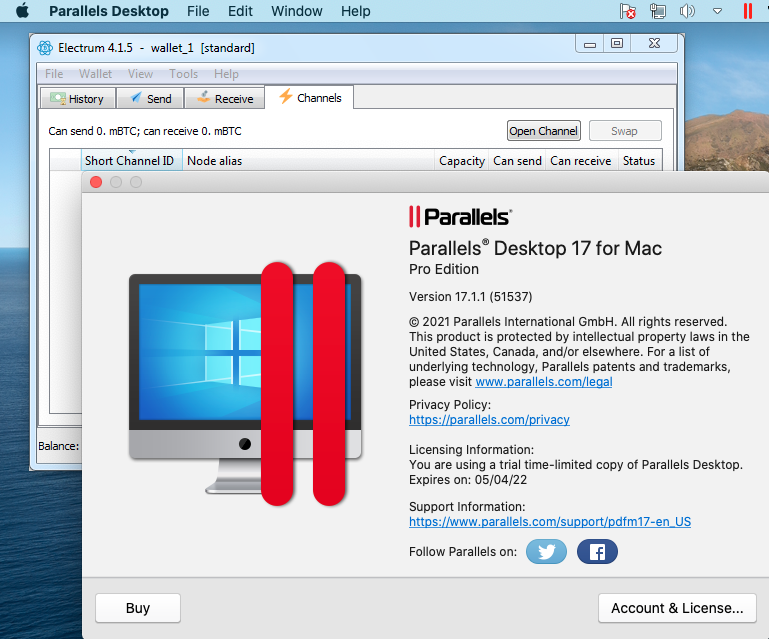Viewport: 769px width, 639px height.
Task: Click the Buy button
Action: click(x=138, y=608)
